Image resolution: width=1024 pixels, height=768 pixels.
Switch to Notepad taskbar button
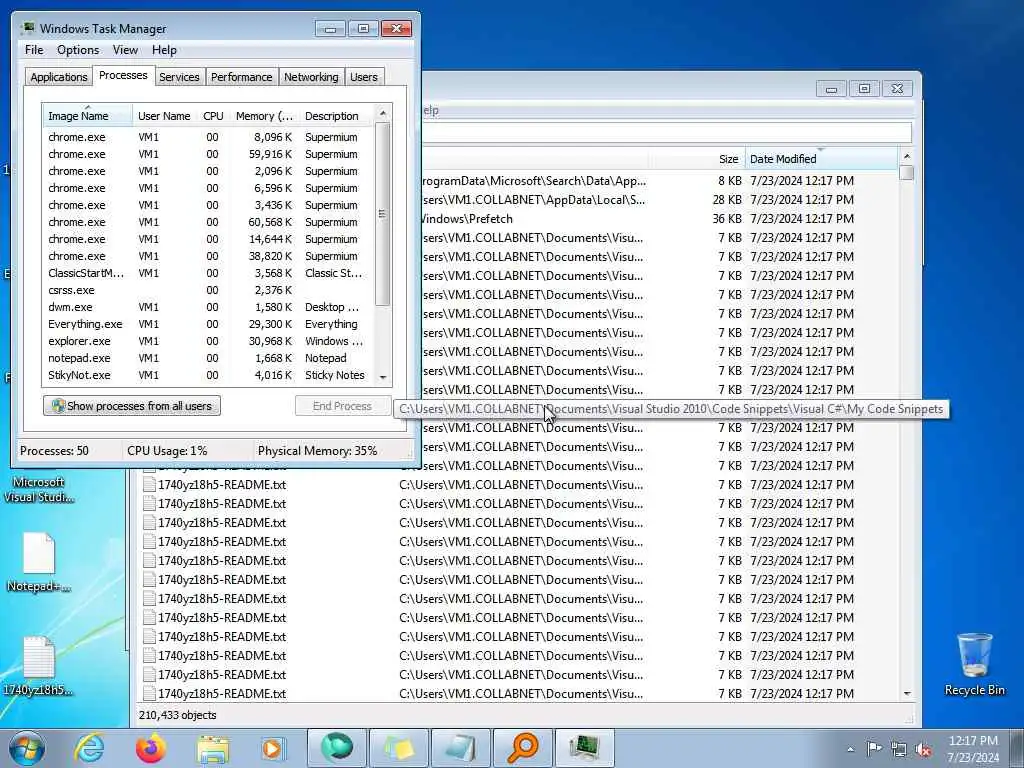point(460,748)
